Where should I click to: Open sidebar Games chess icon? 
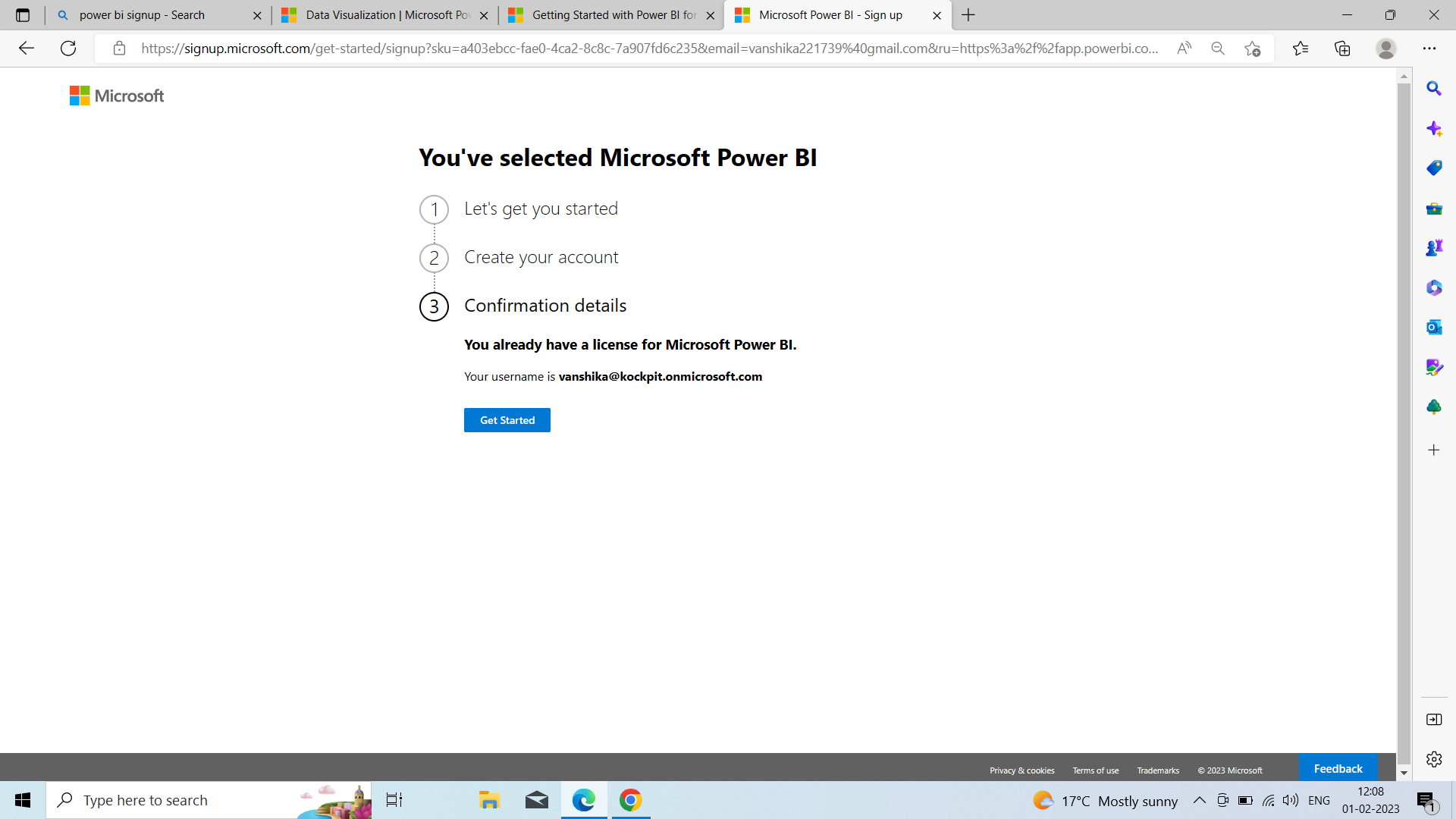click(1434, 248)
